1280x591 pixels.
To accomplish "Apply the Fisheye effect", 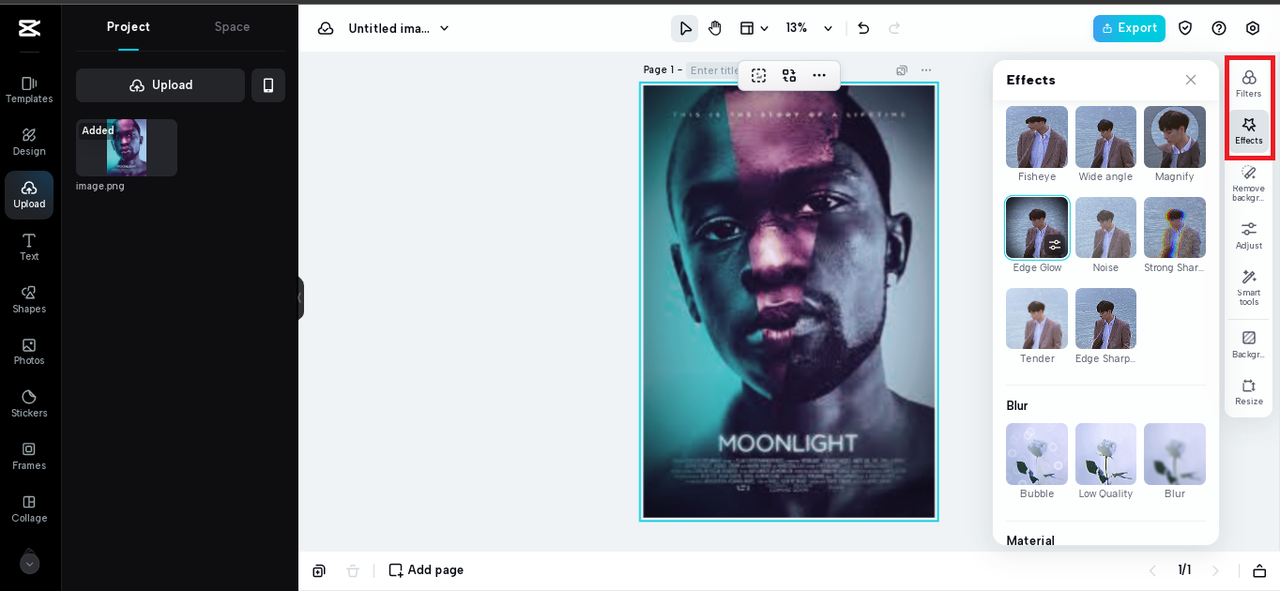I will (1037, 137).
